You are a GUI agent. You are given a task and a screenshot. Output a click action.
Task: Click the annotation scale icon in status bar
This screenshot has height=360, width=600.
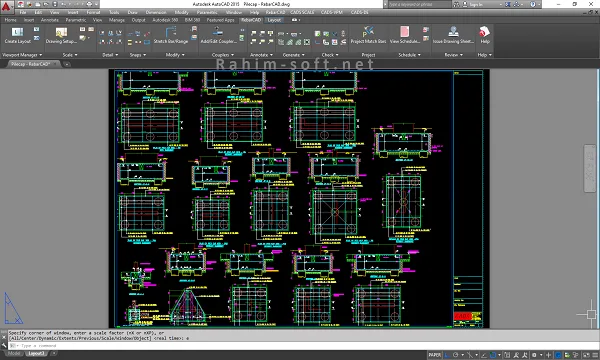(516, 355)
